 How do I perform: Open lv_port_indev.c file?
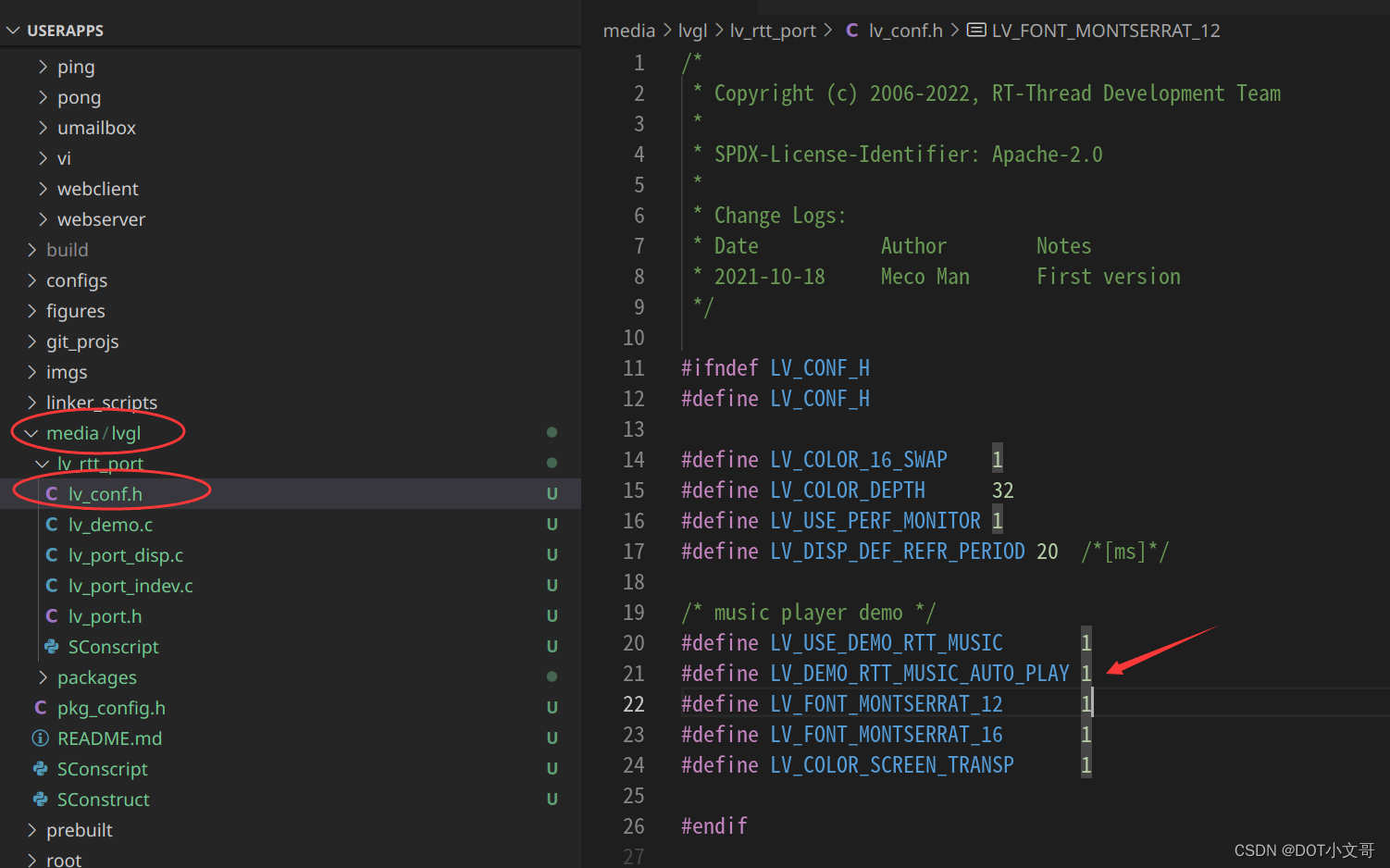tap(130, 586)
